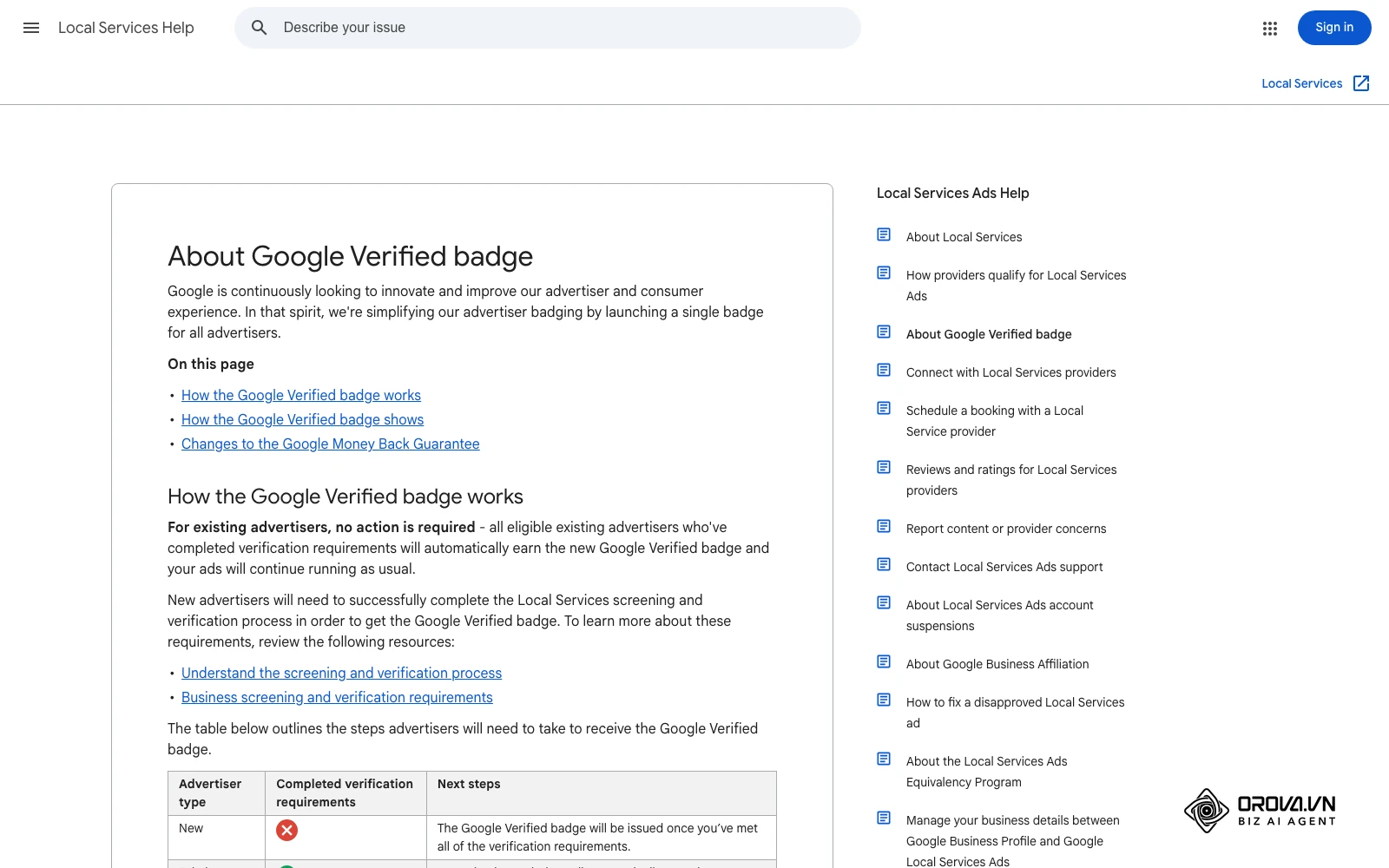Screen dimensions: 1389x868
Task: Click the Local Services external link icon
Action: point(1361,83)
